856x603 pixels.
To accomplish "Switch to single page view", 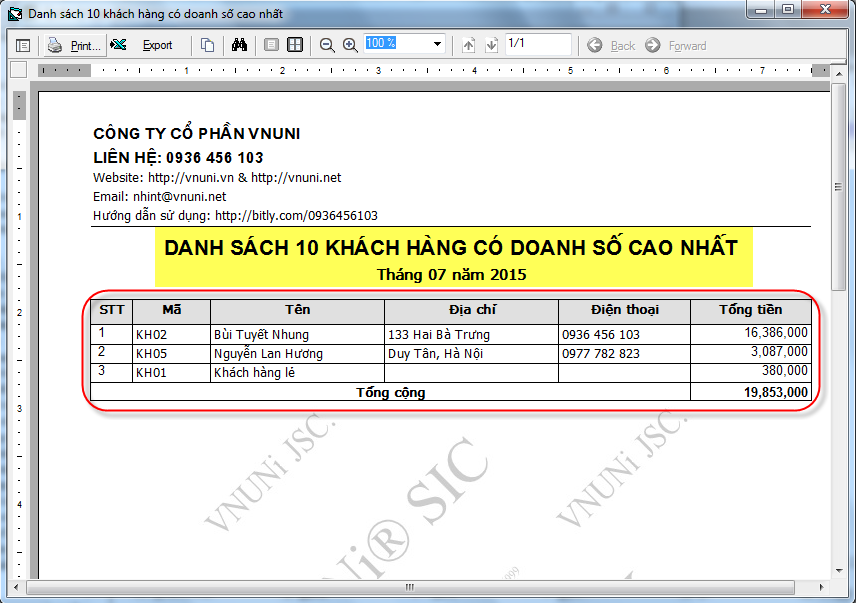I will pos(271,46).
